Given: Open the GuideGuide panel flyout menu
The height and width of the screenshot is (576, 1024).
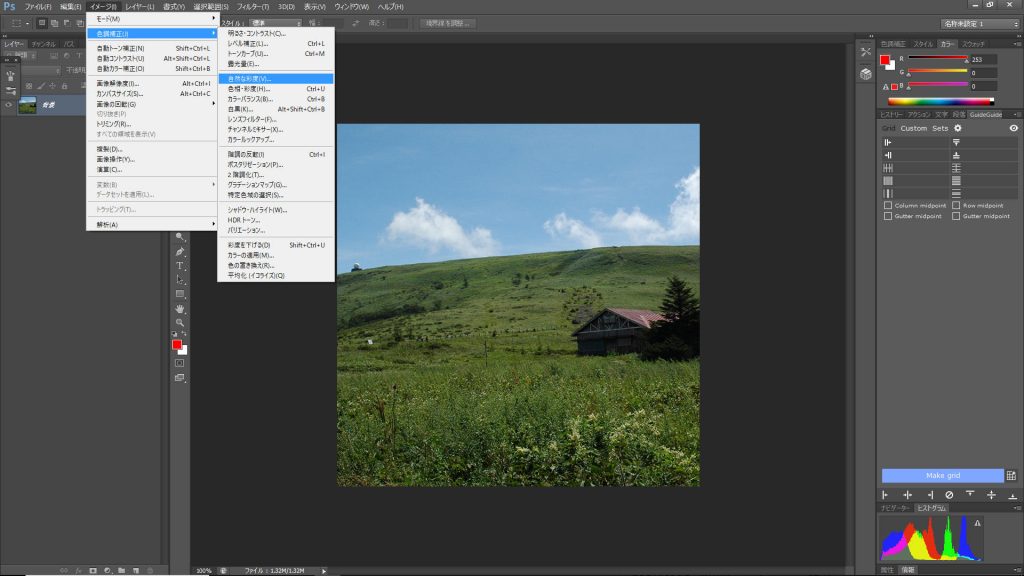Looking at the screenshot, I should (x=1017, y=114).
